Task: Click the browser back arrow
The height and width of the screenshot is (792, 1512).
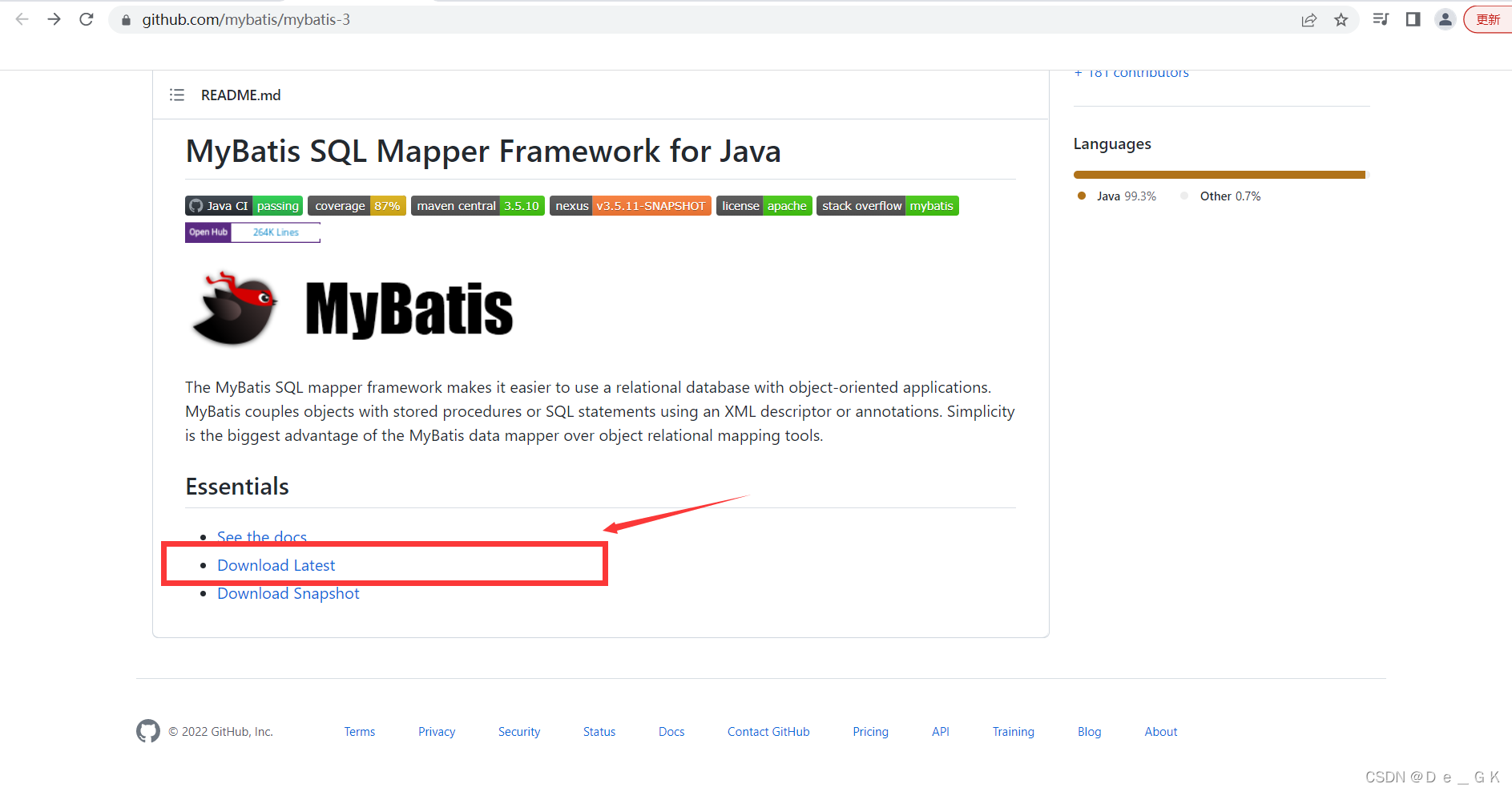Action: (22, 19)
